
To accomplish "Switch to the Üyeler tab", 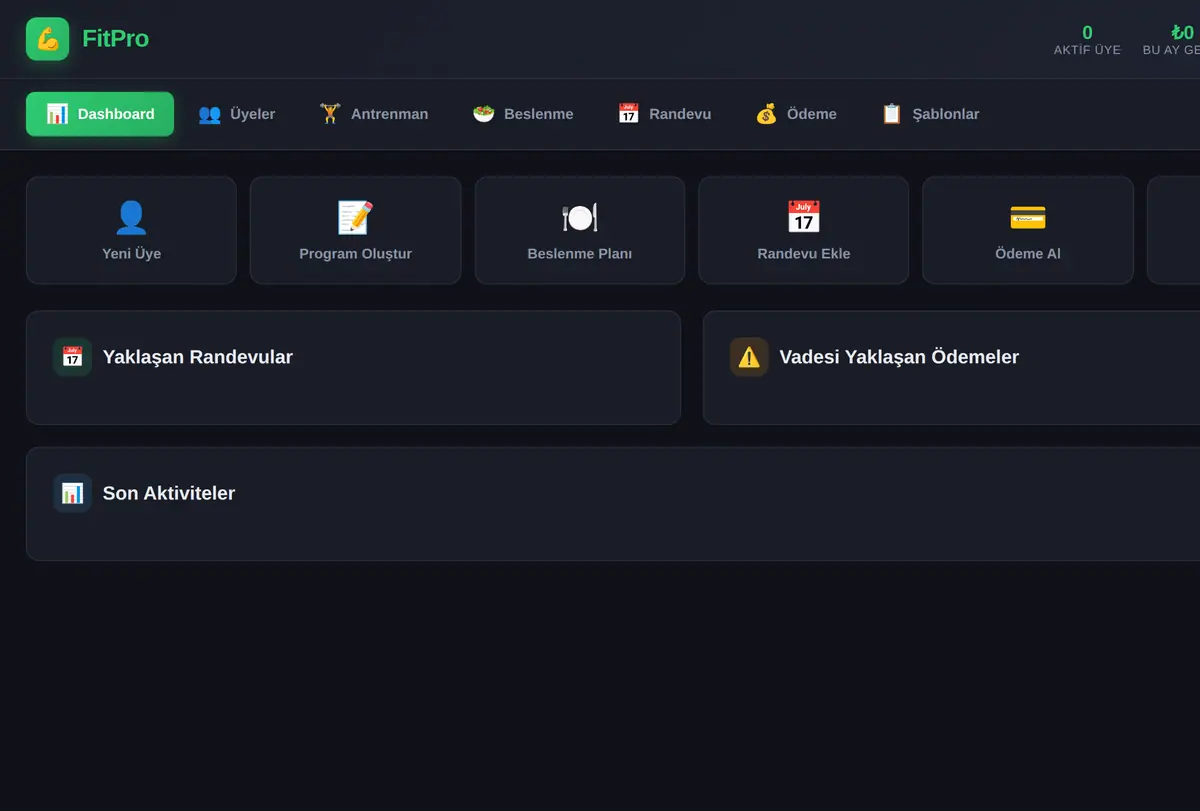I will pyautogui.click(x=237, y=114).
